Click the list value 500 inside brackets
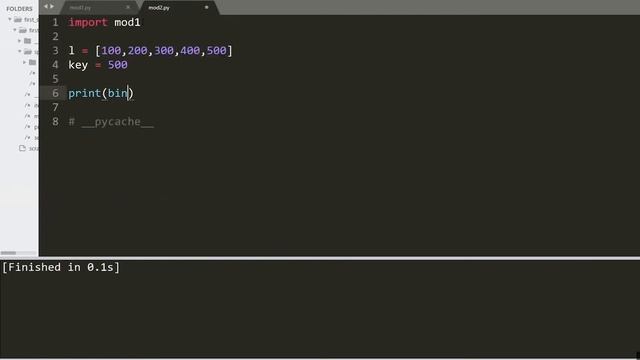 pyautogui.click(x=216, y=51)
